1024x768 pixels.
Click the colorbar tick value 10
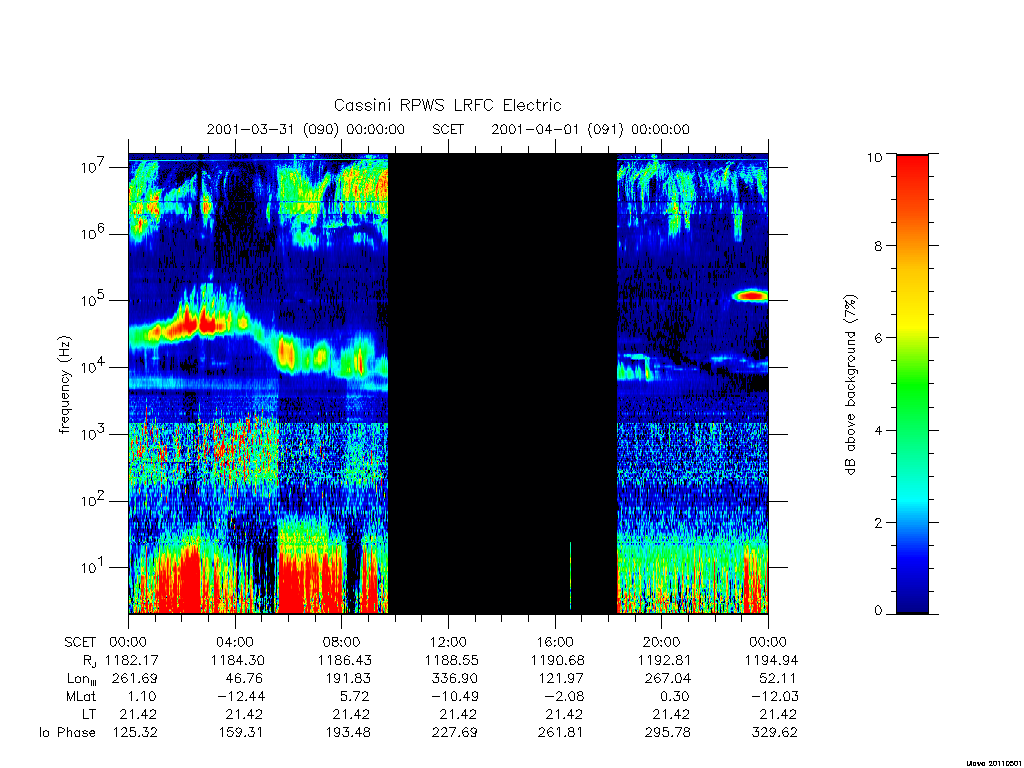pyautogui.click(x=874, y=157)
